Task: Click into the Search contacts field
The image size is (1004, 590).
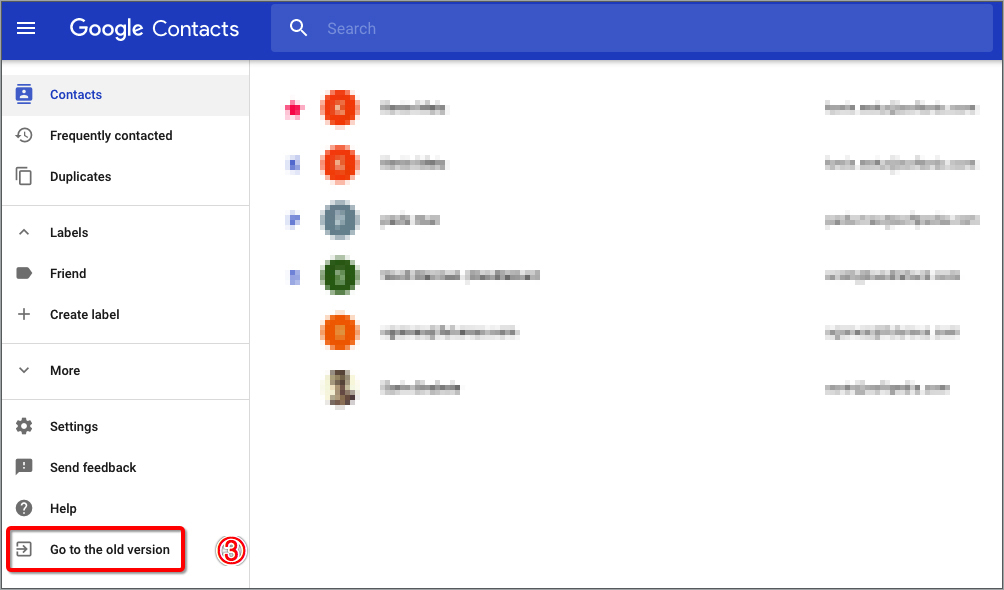Action: [x=631, y=28]
